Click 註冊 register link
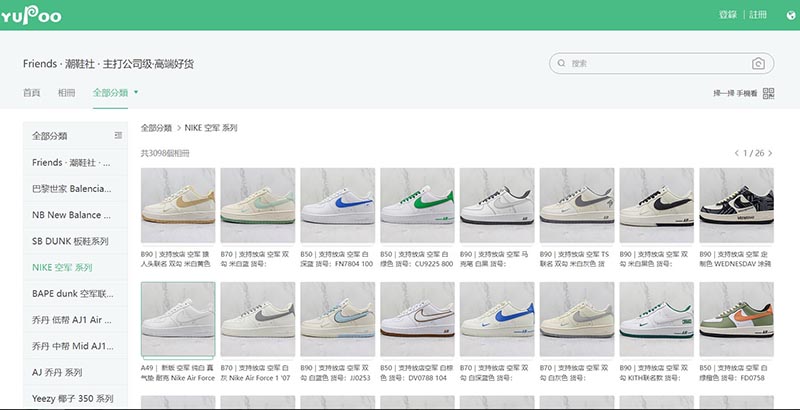The width and height of the screenshot is (800, 410). (758, 15)
